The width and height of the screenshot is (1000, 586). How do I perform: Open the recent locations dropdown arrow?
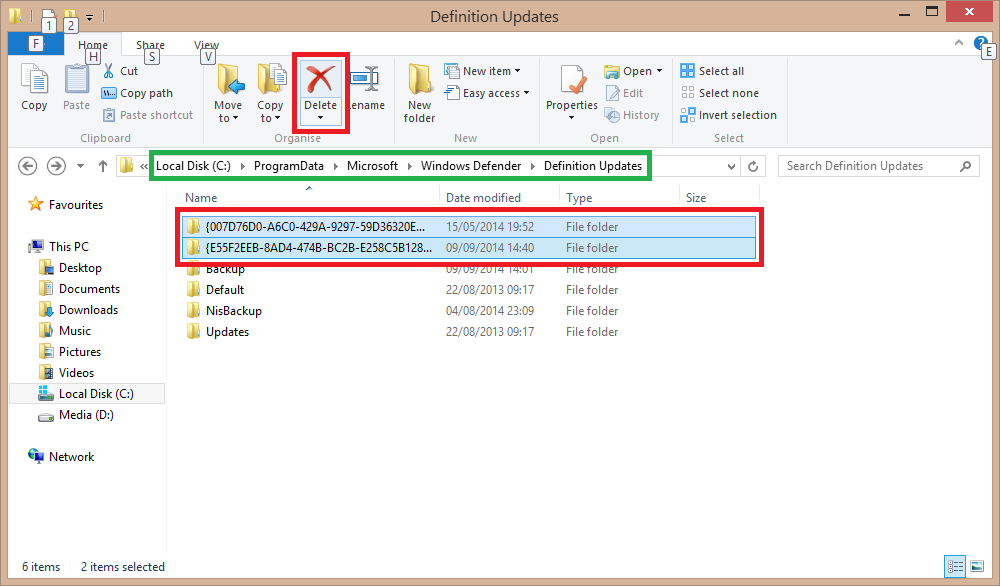click(80, 166)
